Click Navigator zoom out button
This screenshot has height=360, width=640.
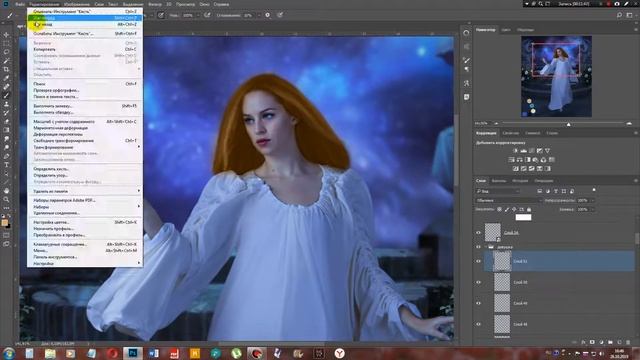click(496, 123)
